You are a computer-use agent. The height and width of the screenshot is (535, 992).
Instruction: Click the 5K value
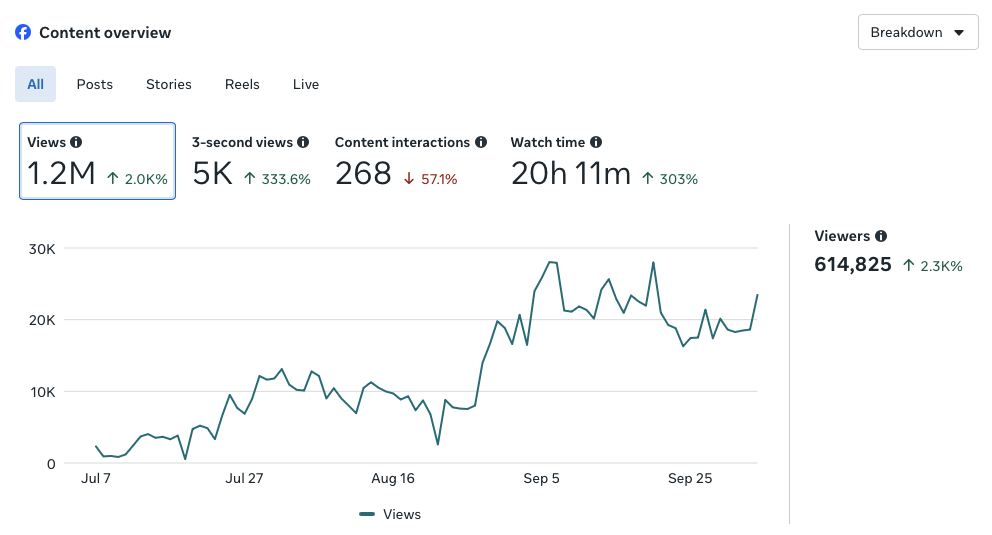tap(213, 173)
